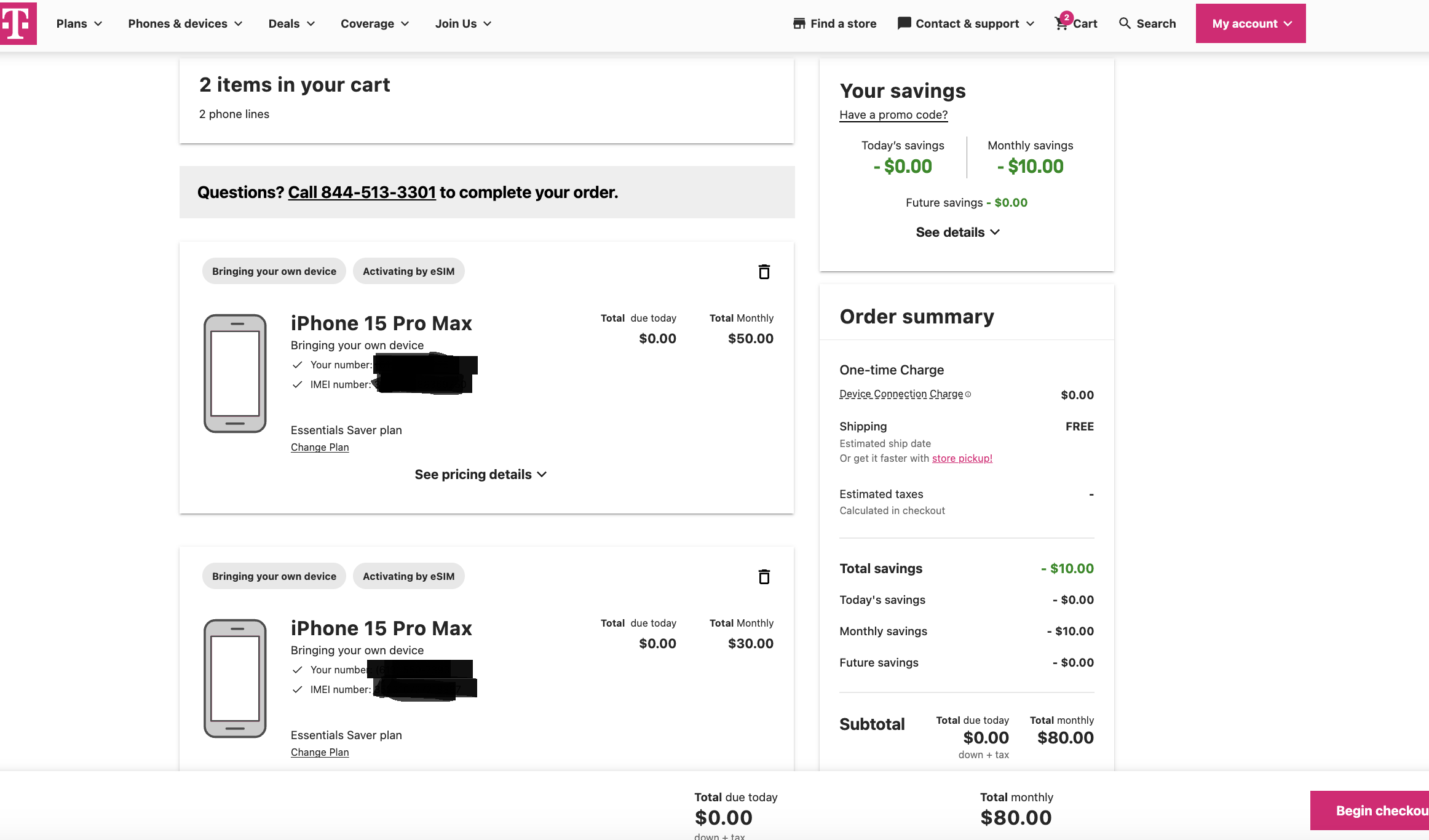Open Contact & support menu

click(x=966, y=23)
